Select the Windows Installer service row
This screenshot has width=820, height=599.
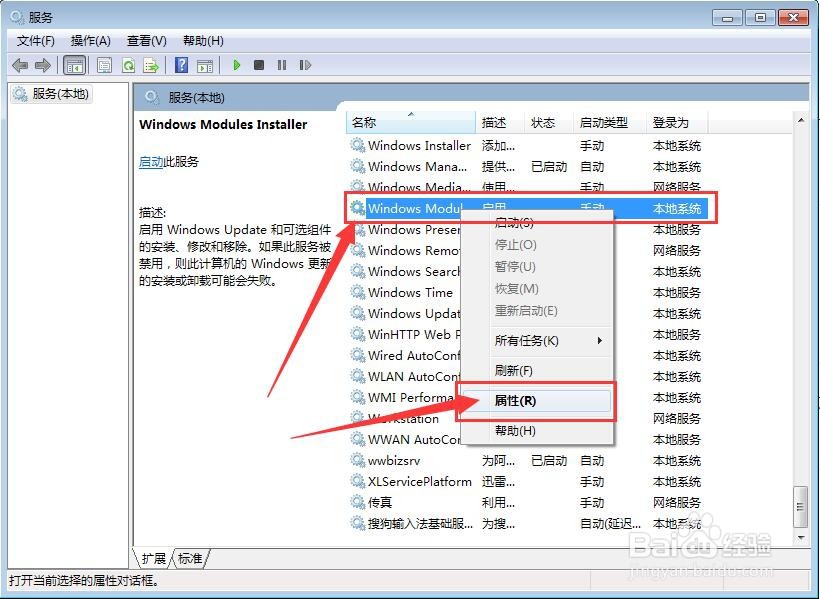(526, 145)
